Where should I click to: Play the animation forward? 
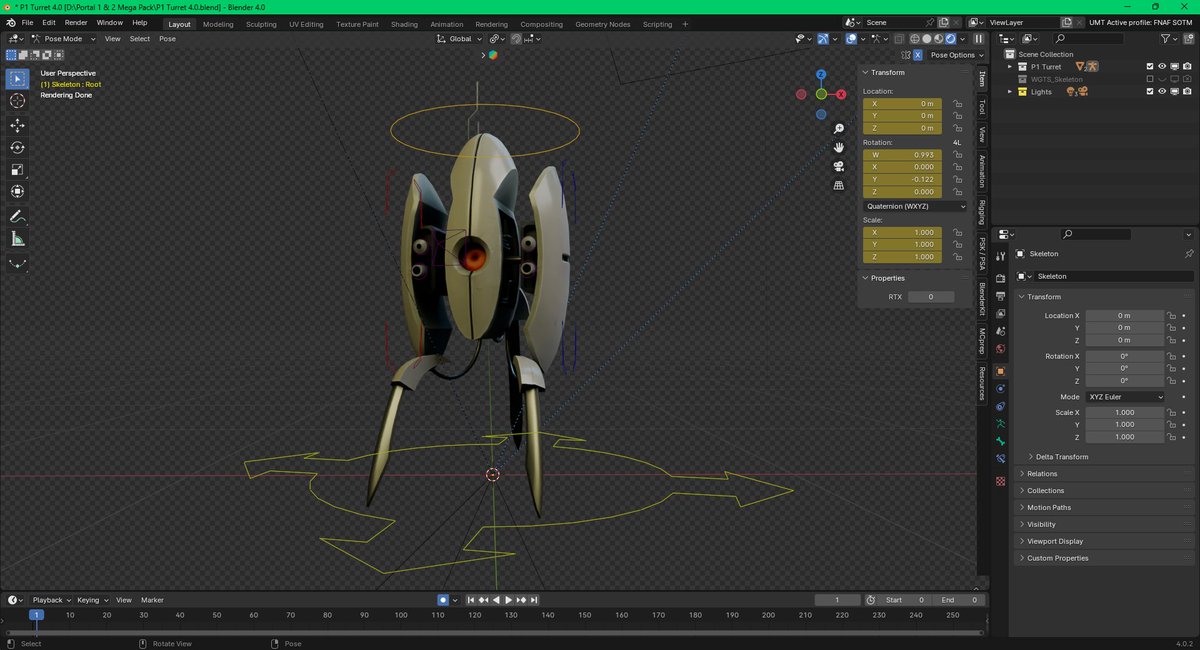click(x=508, y=600)
